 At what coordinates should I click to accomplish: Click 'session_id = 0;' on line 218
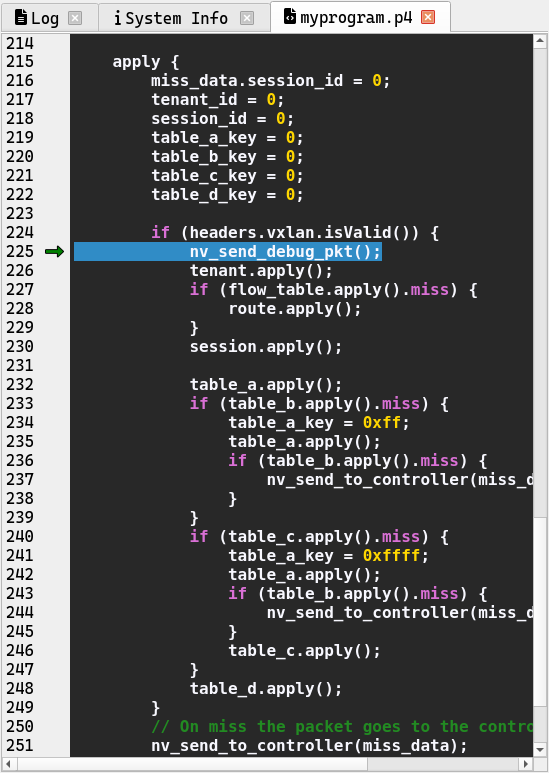pos(223,119)
